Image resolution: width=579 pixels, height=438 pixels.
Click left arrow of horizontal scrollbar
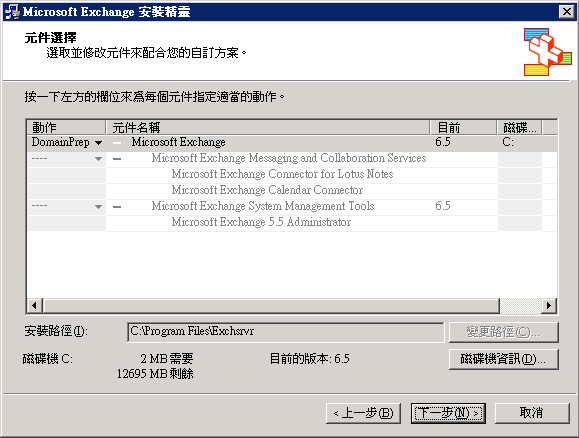34,305
